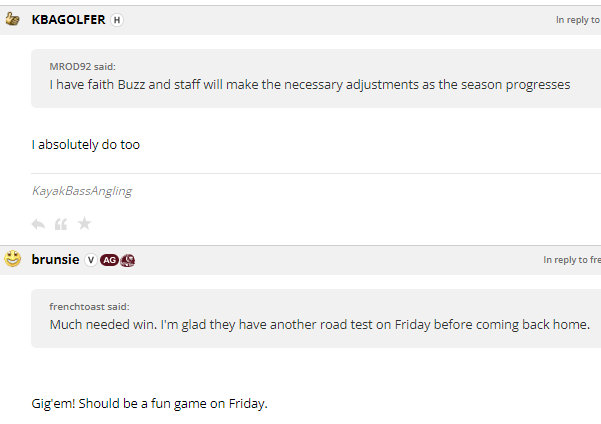Open KBAGOLFER's user profile
The width and height of the screenshot is (601, 424).
tap(68, 20)
